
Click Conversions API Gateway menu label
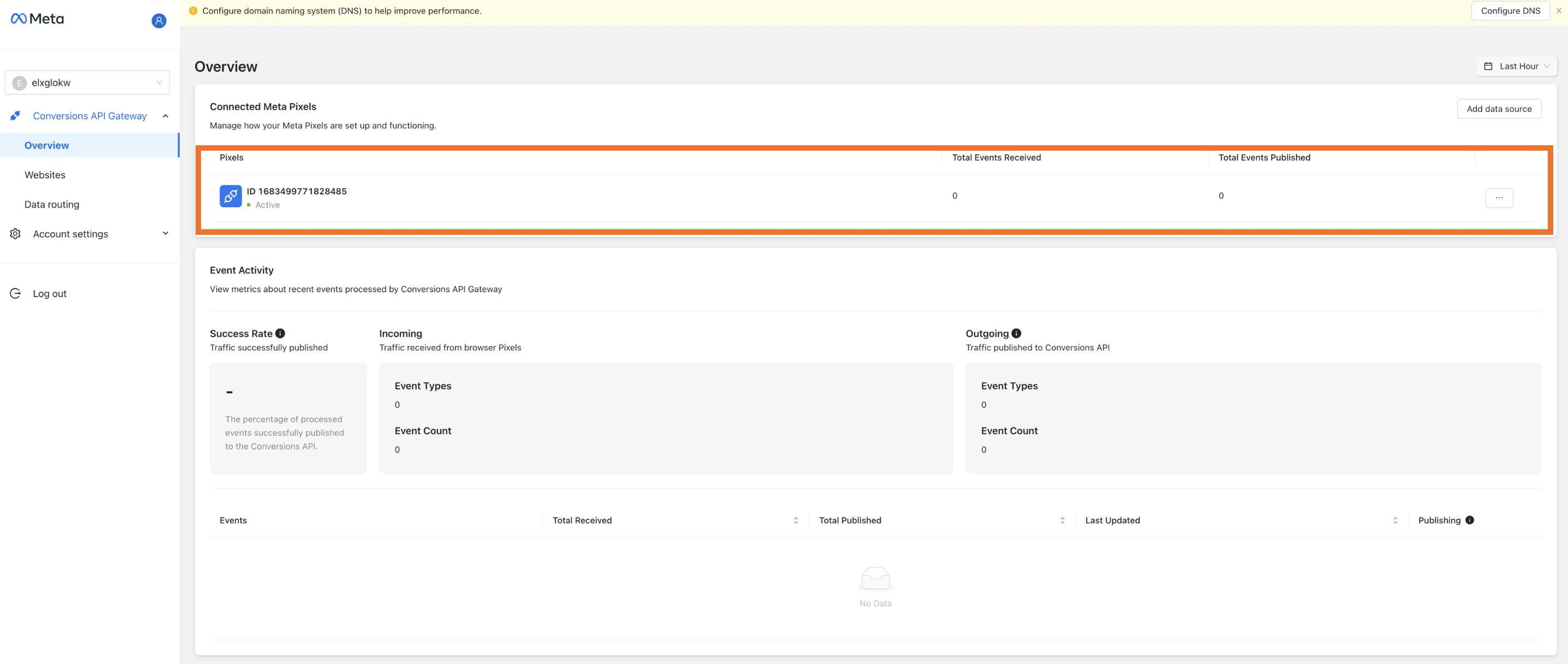(90, 116)
